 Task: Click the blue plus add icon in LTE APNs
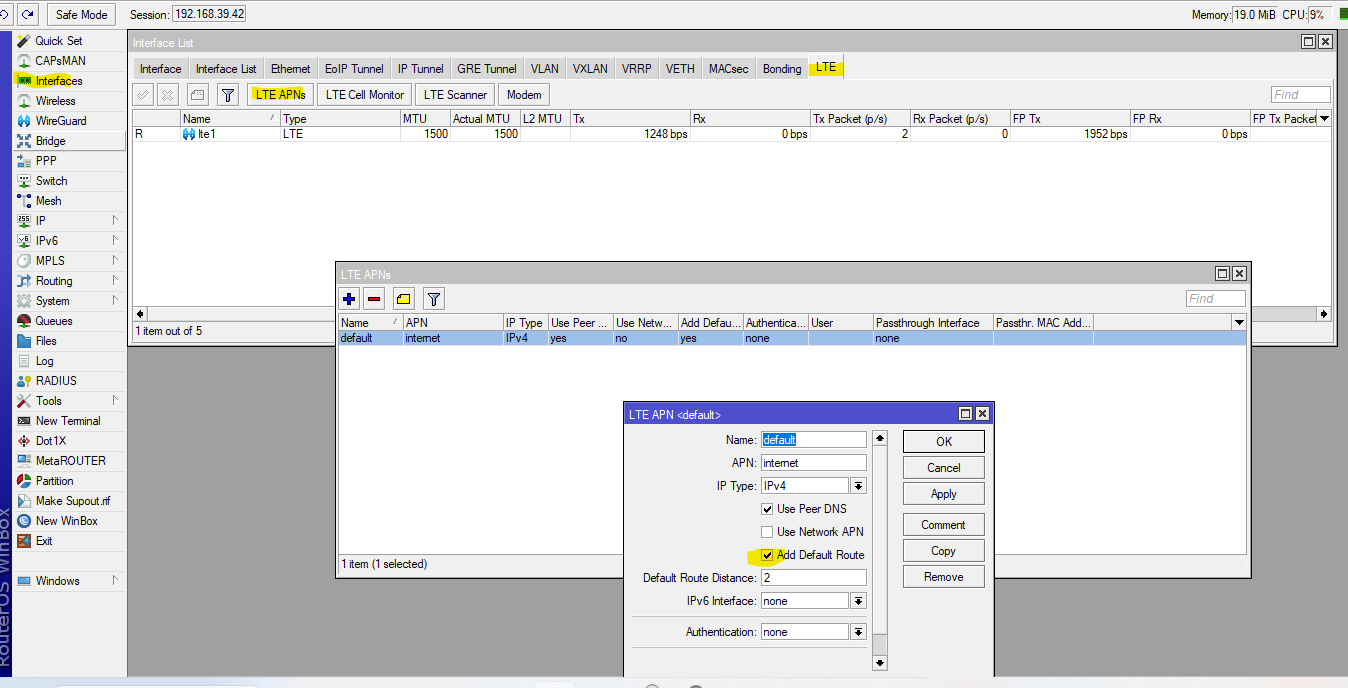pos(349,298)
